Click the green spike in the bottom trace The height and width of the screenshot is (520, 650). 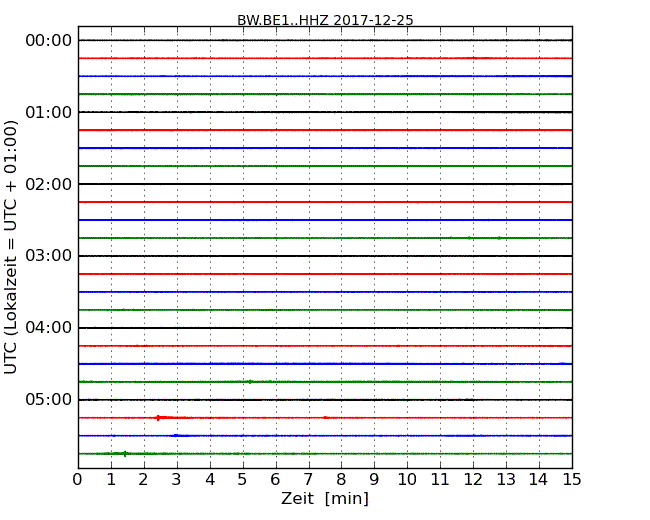[125, 454]
